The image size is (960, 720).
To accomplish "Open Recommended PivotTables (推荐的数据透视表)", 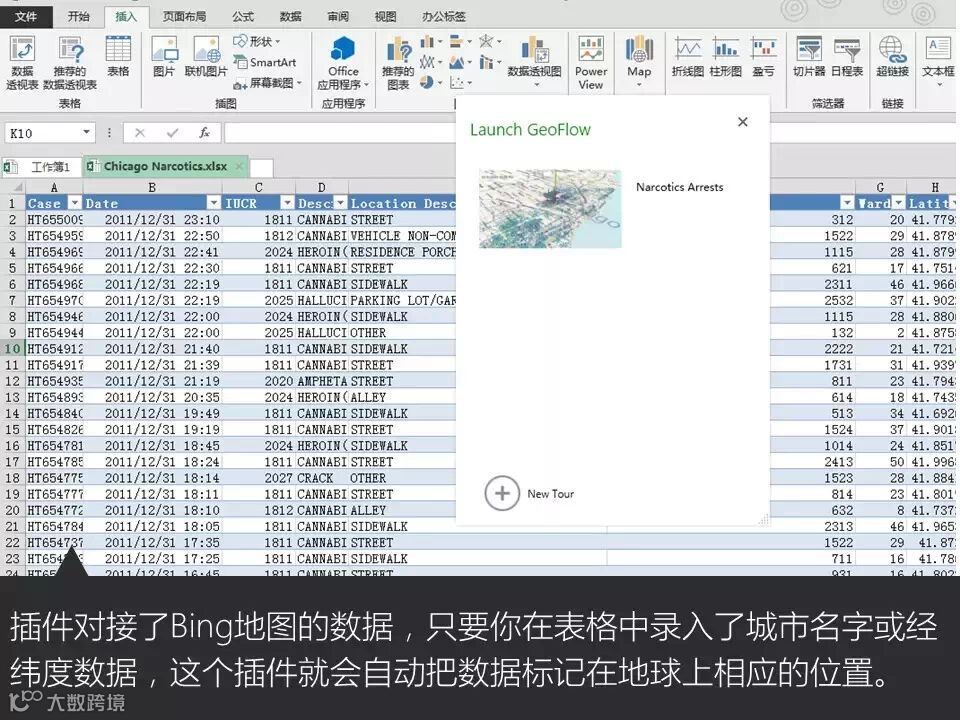I will click(x=70, y=63).
